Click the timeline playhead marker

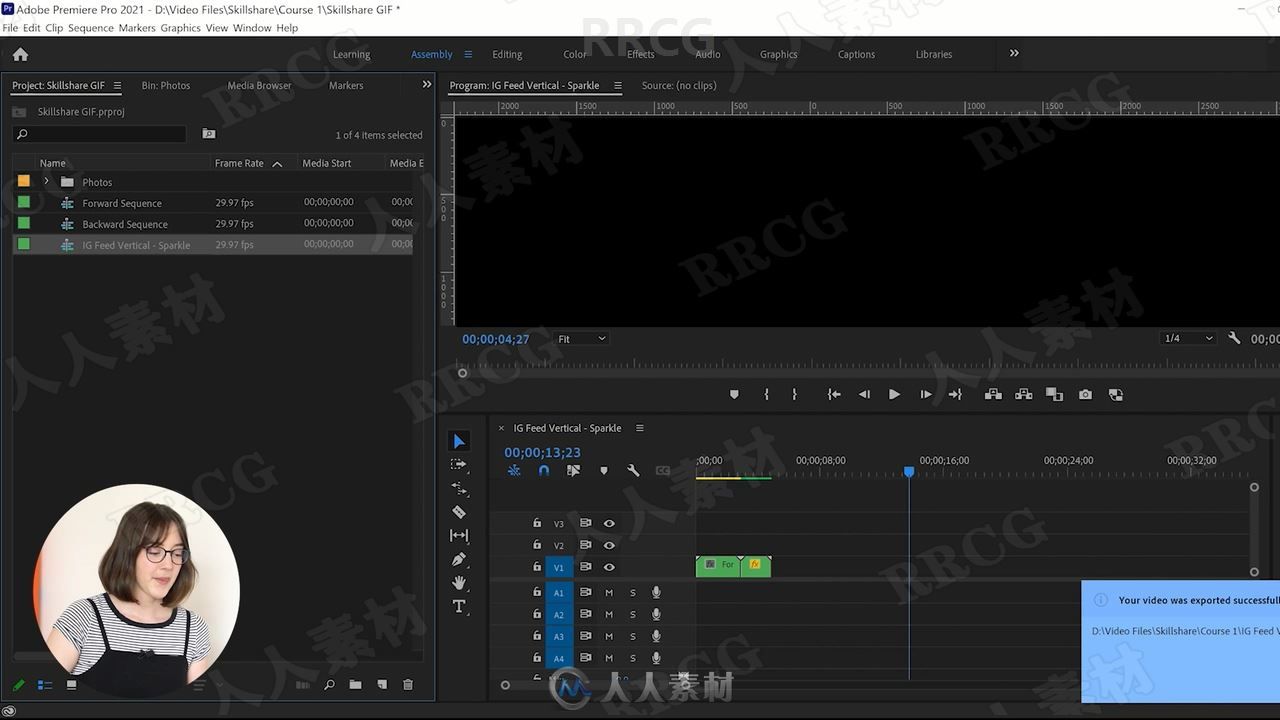[x=909, y=471]
